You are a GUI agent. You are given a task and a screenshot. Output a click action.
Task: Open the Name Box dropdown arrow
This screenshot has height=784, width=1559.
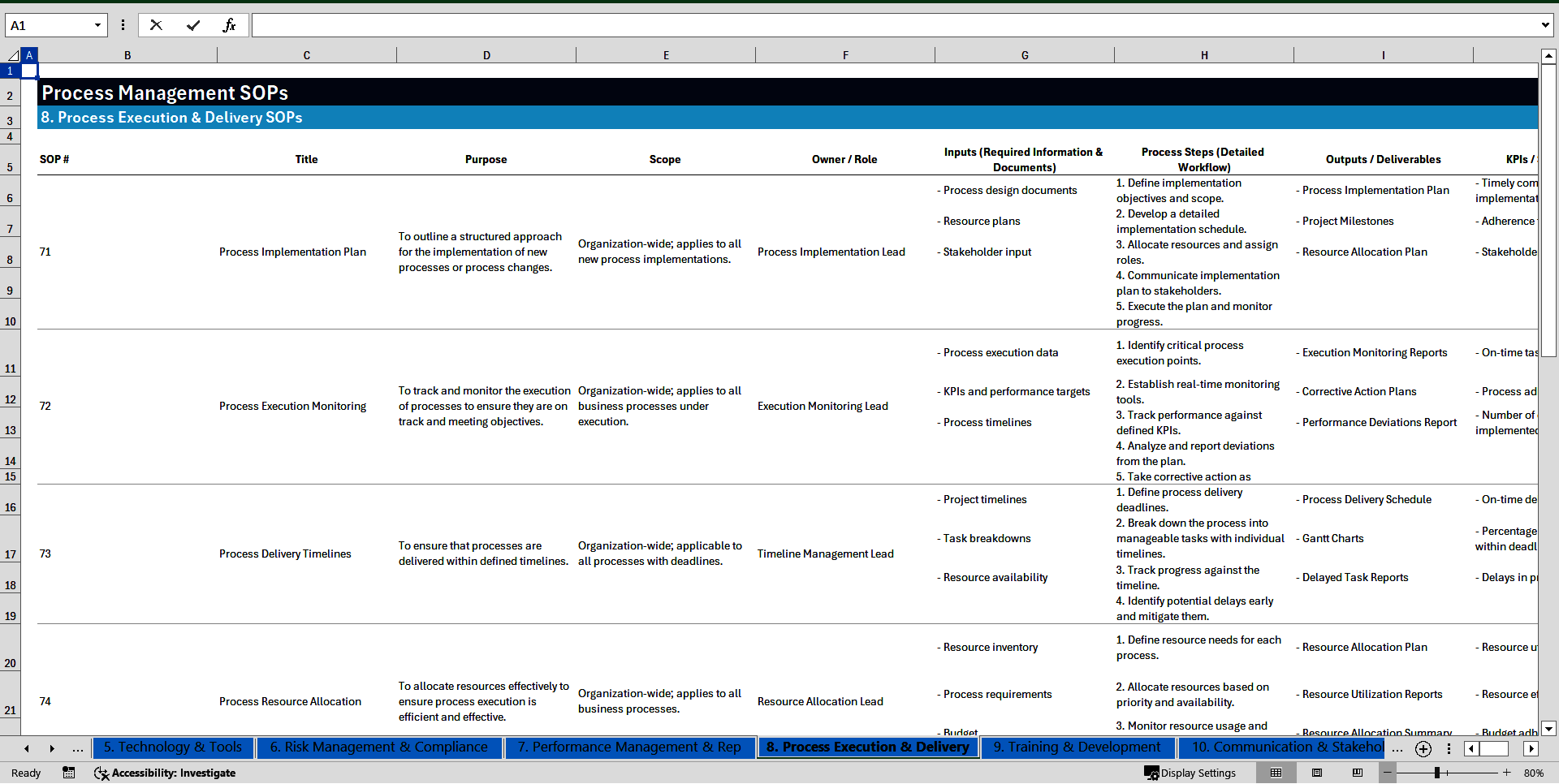pos(97,25)
